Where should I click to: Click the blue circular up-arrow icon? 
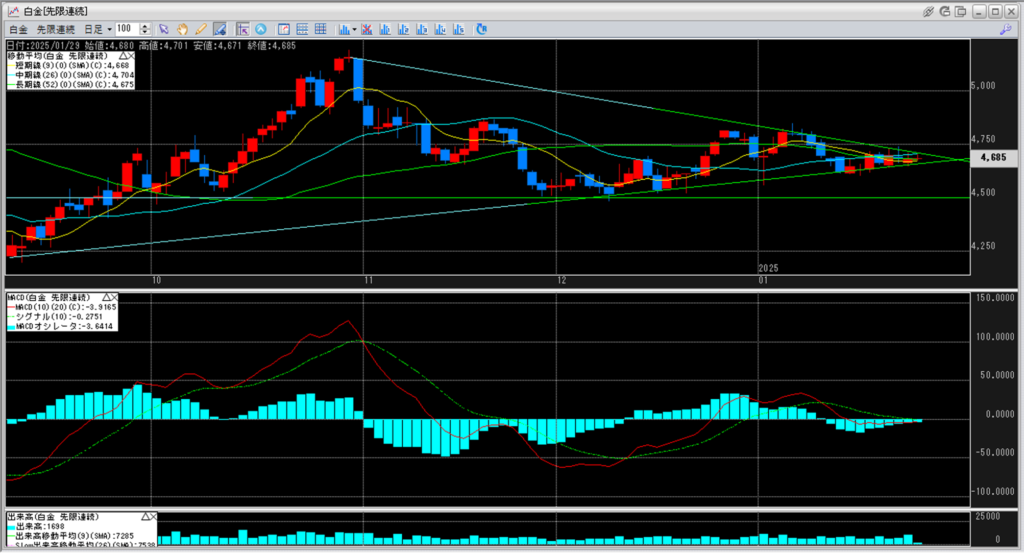261,30
